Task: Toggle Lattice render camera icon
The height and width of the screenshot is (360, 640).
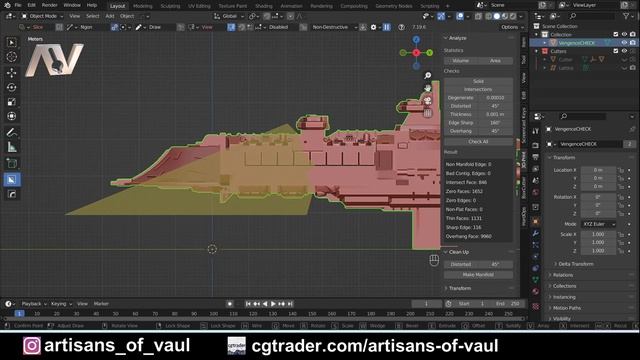Action: pos(633,68)
